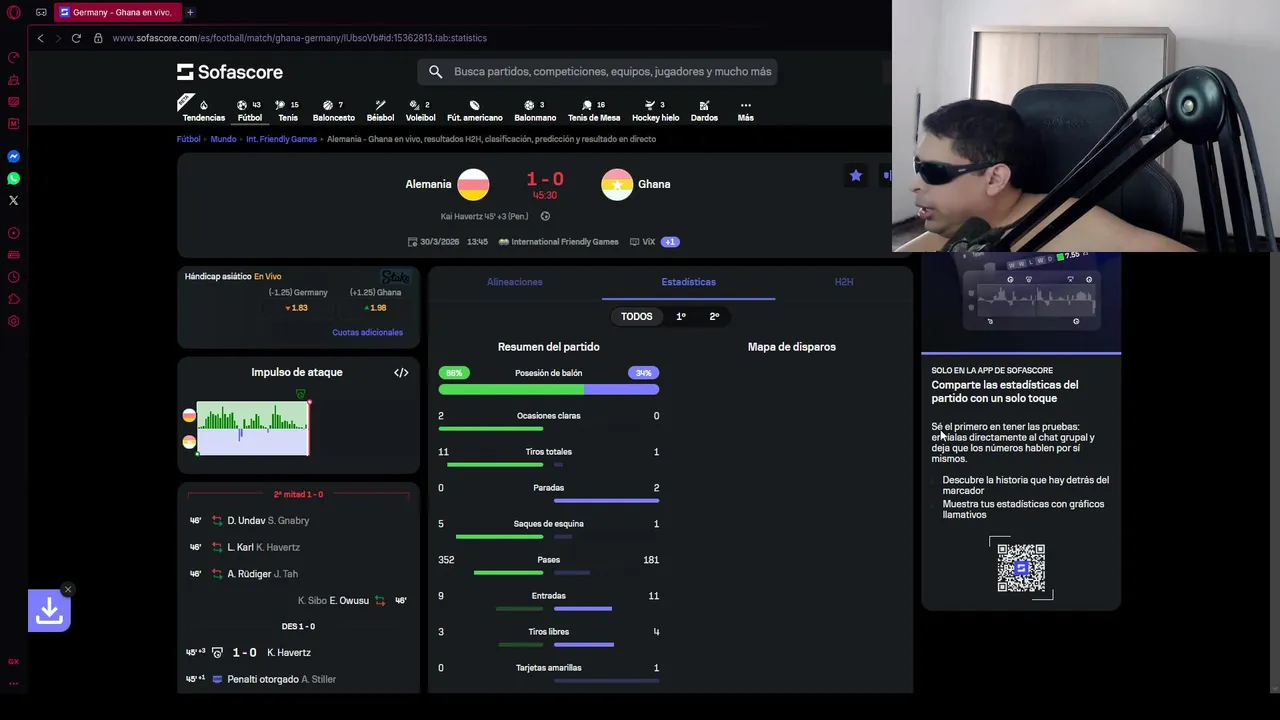Open the extensions cube icon in sidebar
Viewport: 1280px width, 720px height.
14,299
